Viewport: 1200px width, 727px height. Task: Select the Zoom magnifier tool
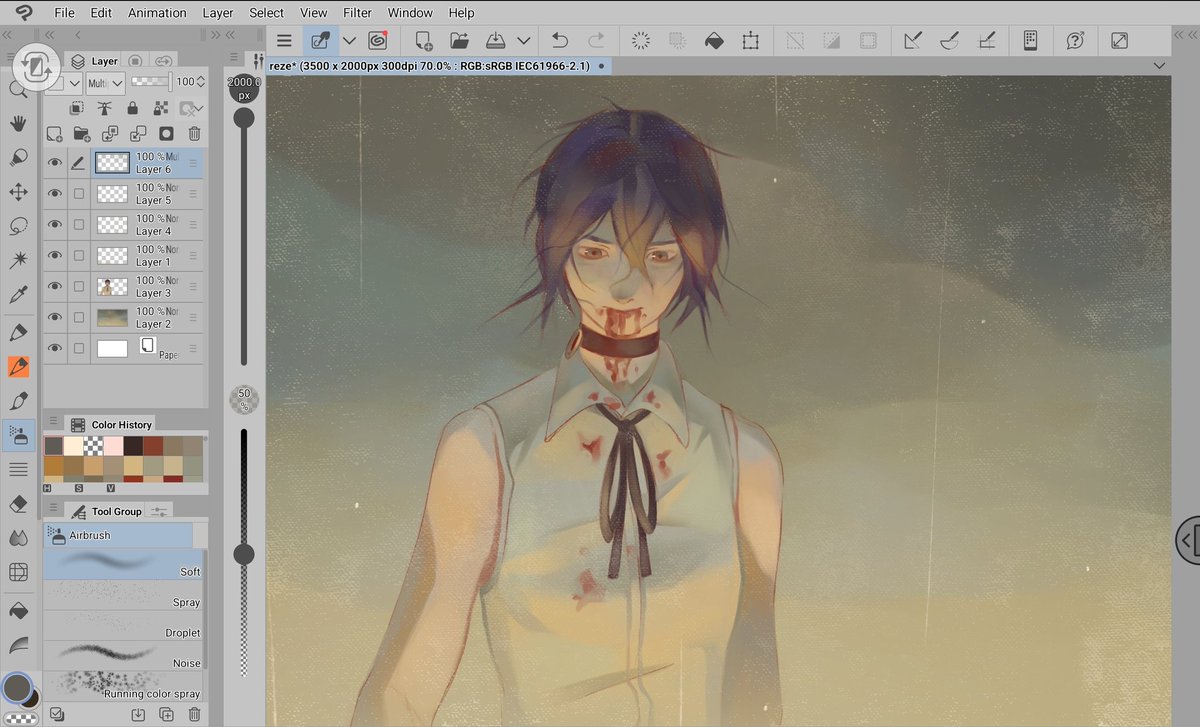click(17, 90)
